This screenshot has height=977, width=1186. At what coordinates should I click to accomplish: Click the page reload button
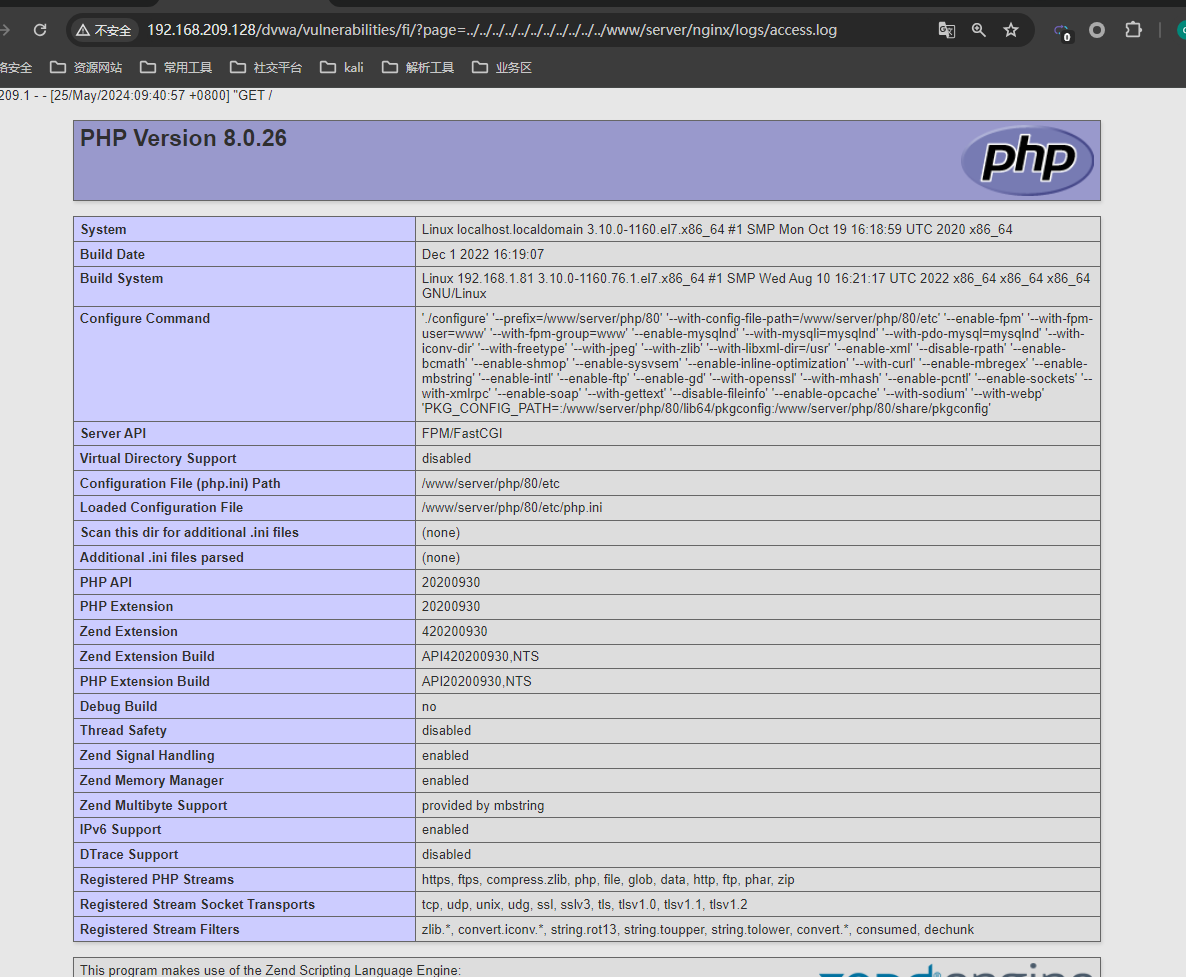(x=40, y=30)
